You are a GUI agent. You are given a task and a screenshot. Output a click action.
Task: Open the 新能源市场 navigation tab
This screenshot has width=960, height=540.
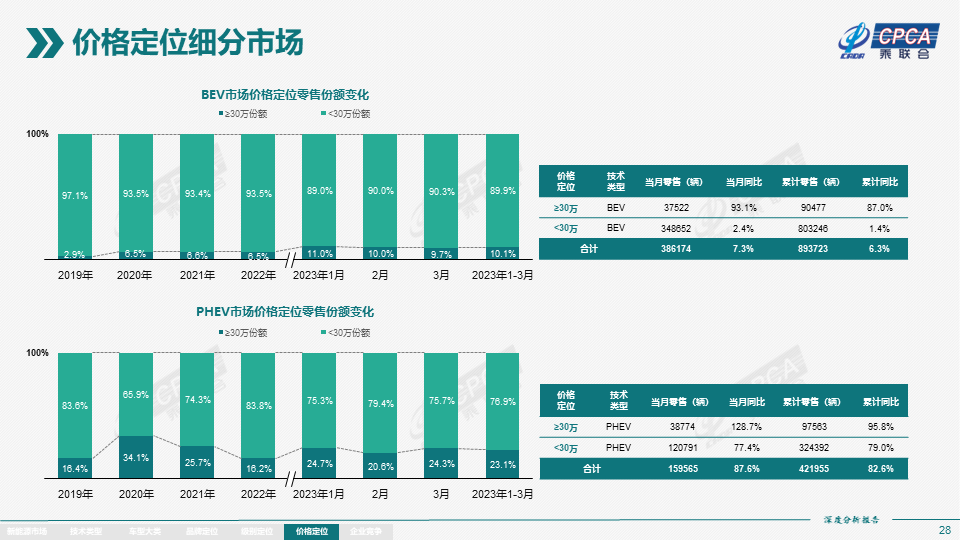pos(27,531)
